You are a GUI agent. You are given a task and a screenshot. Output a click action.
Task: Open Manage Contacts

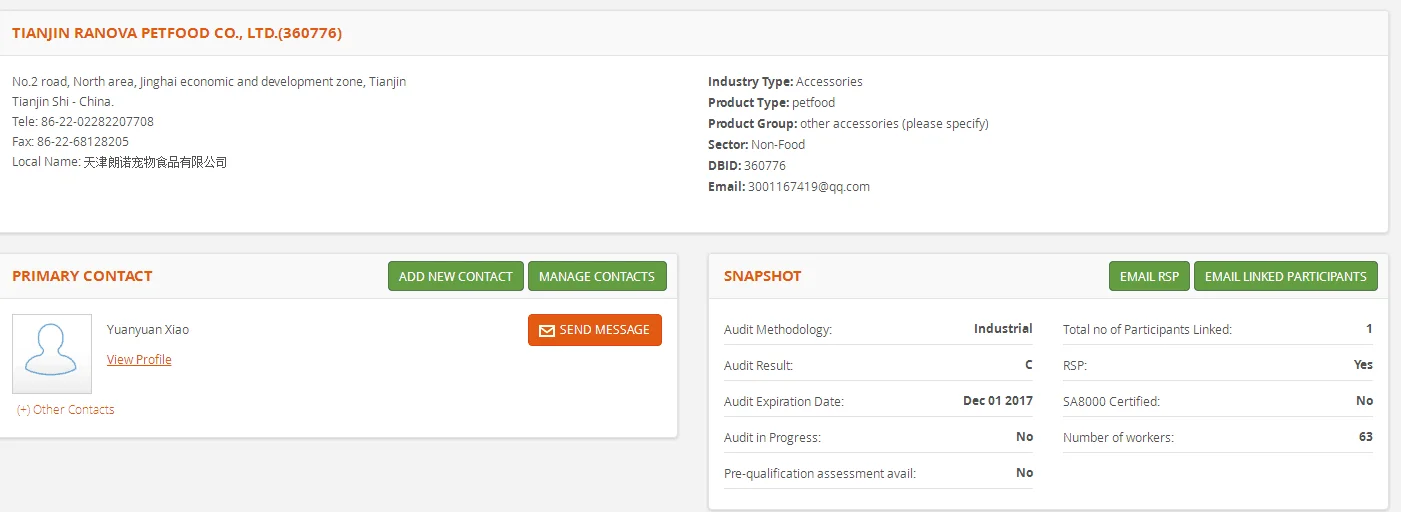click(x=597, y=277)
